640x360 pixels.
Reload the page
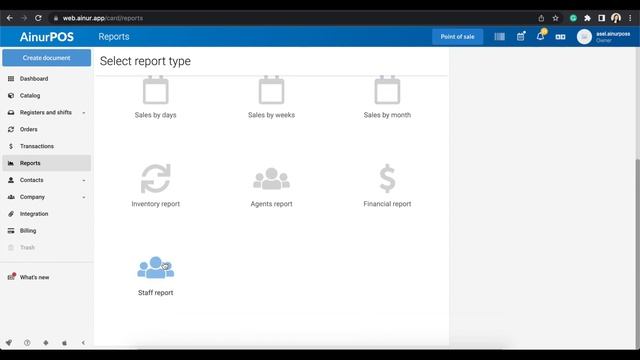pyautogui.click(x=38, y=18)
